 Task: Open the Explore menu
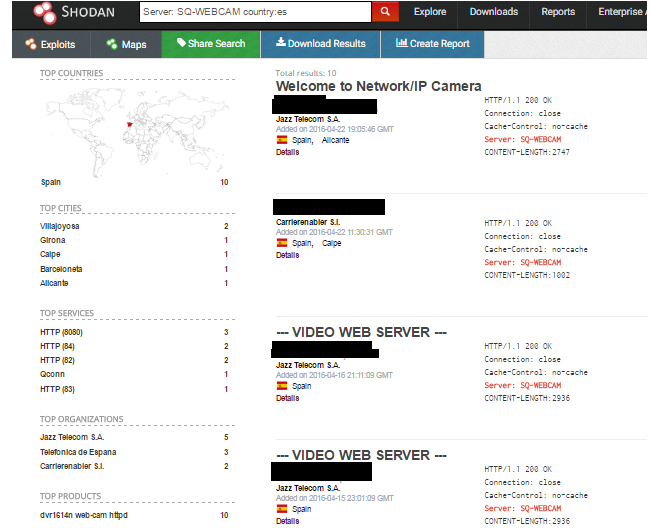tap(430, 12)
